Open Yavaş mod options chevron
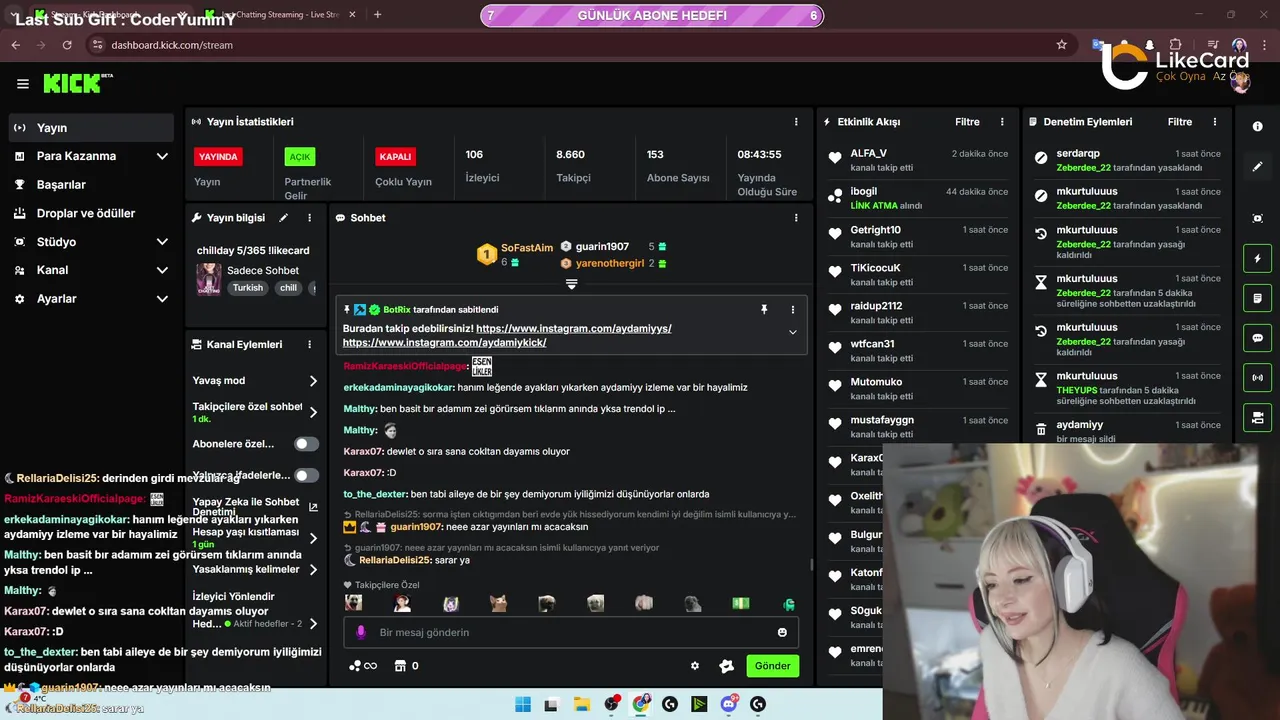Screen dimensions: 1280x720 [x=313, y=381]
